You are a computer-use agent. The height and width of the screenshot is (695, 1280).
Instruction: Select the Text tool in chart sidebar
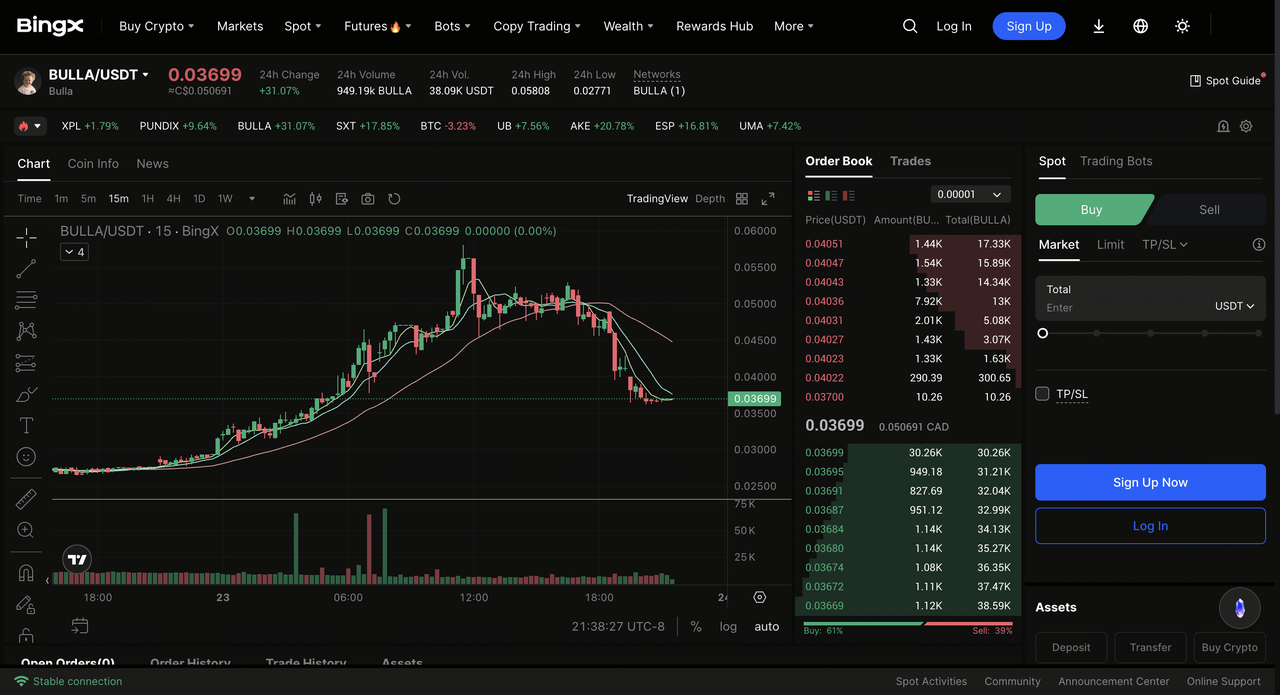click(x=26, y=426)
